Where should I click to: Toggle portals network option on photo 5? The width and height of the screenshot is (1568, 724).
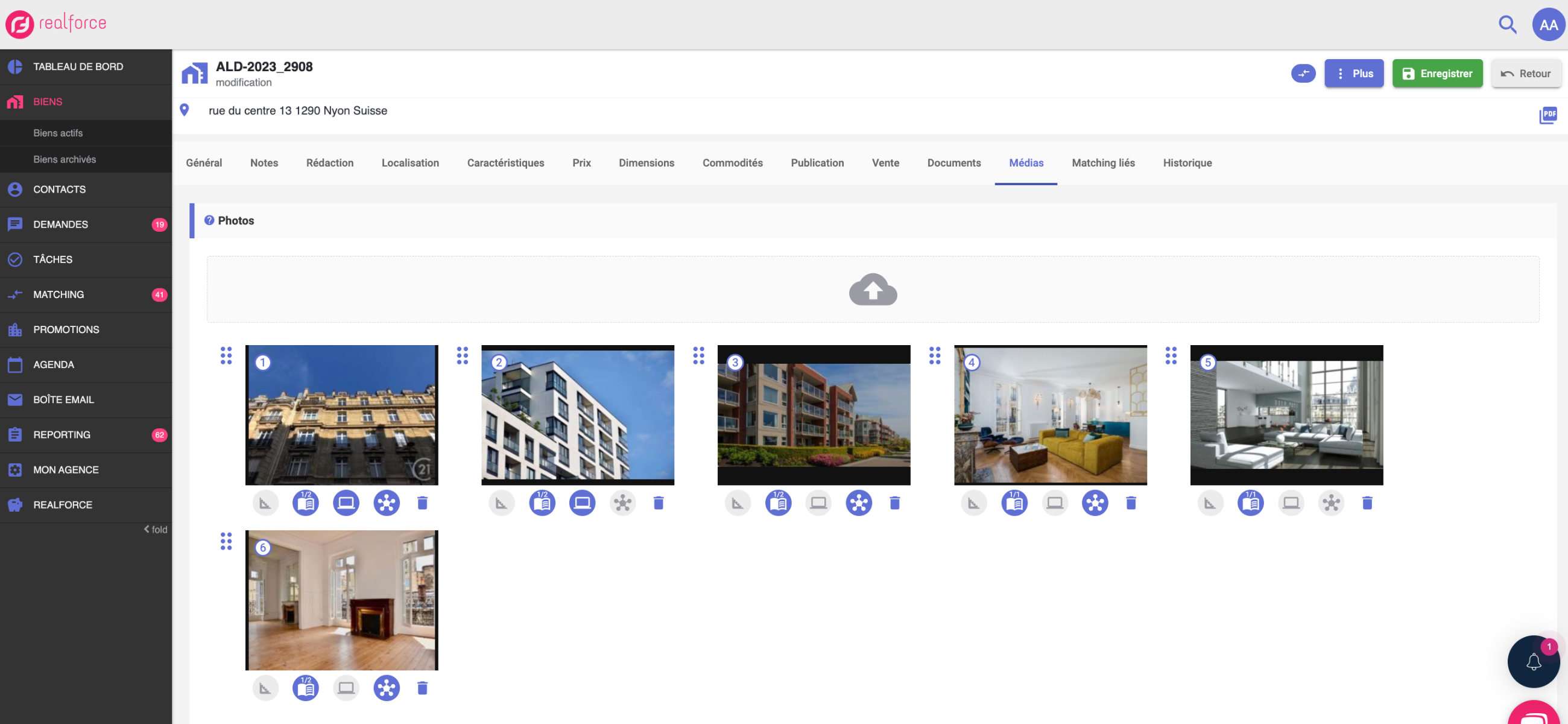coord(1331,503)
